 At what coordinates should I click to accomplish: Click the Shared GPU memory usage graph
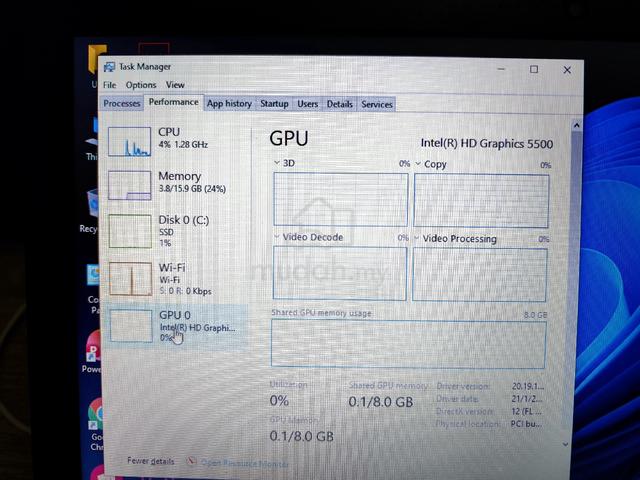tap(409, 344)
